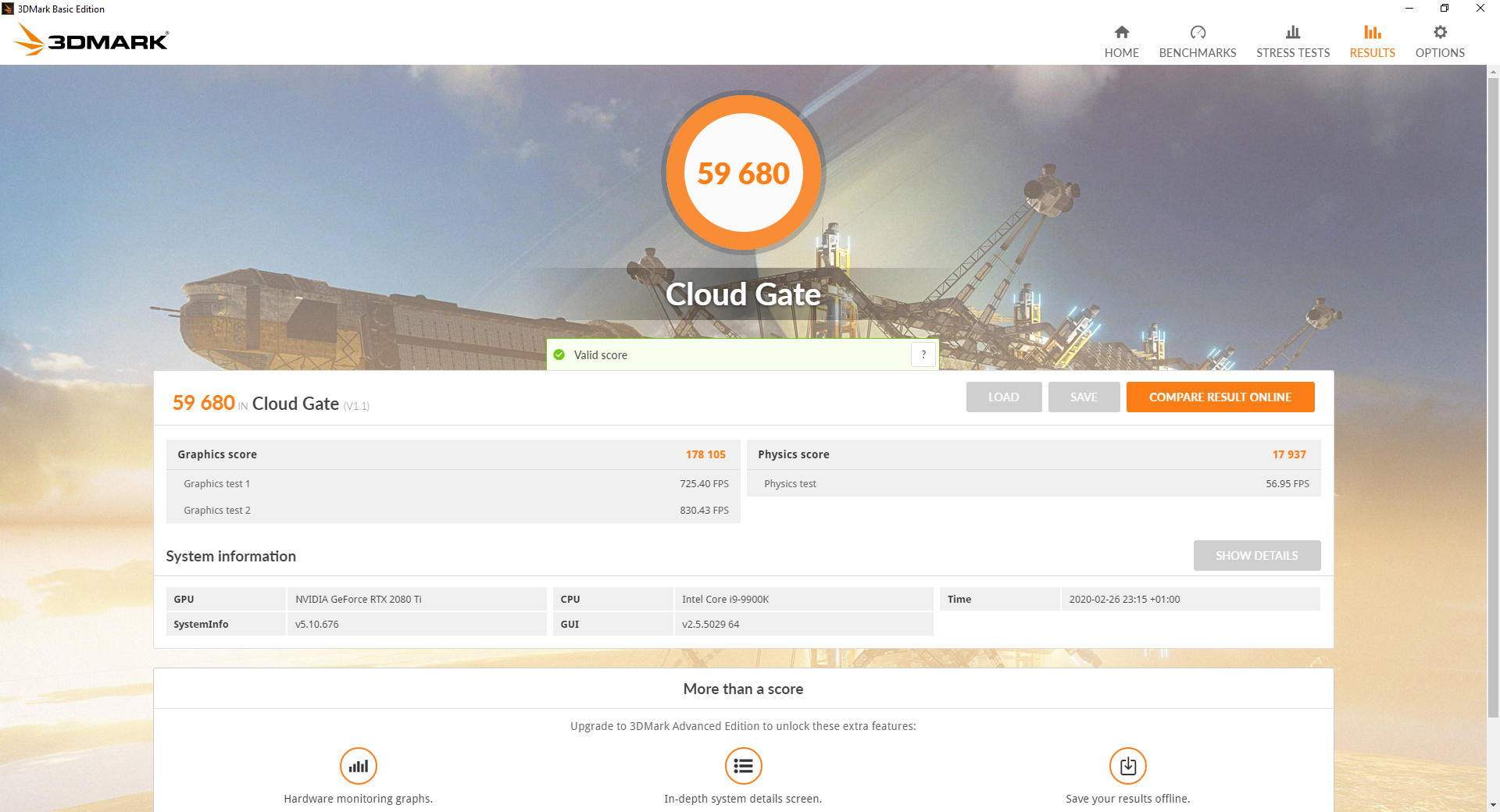Click the green valid score checkmark
Image resolution: width=1500 pixels, height=812 pixels.
pyautogui.click(x=559, y=354)
